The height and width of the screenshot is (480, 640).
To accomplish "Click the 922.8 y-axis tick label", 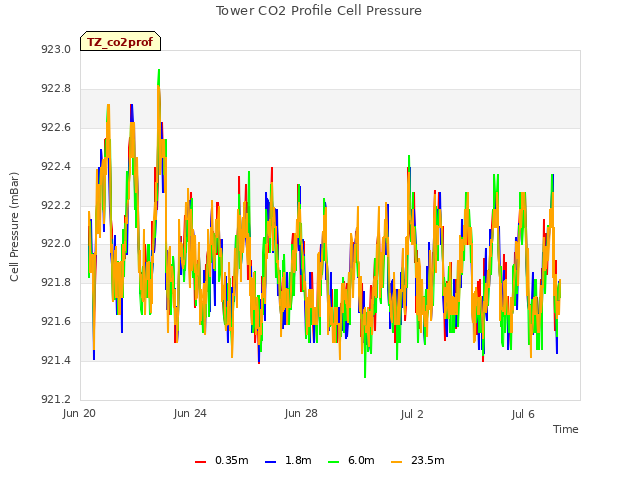I will [x=56, y=89].
